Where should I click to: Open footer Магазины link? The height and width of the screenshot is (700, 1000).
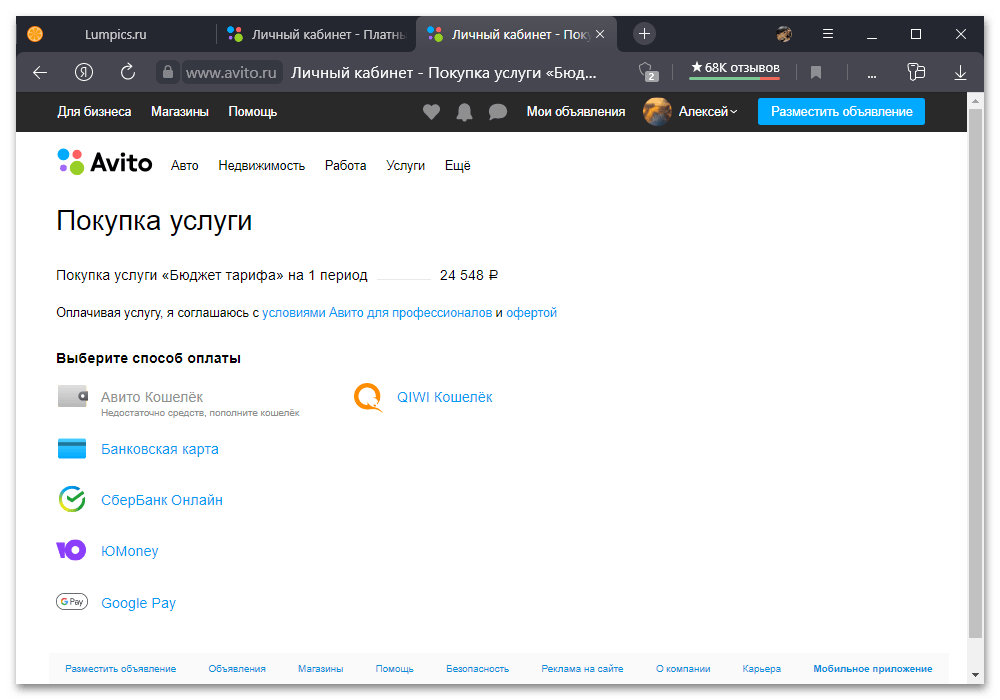[320, 669]
